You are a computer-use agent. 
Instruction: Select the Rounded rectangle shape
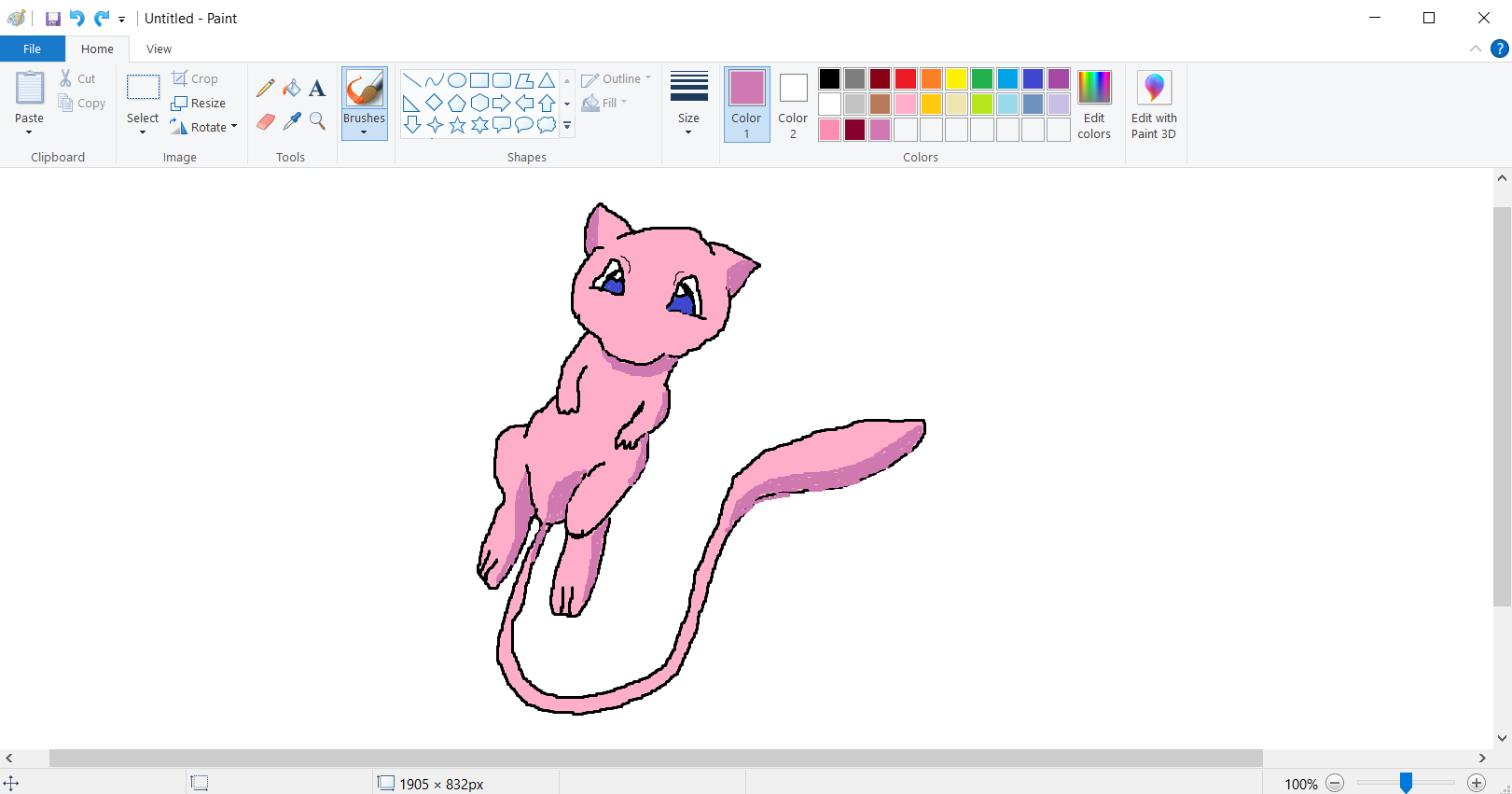(x=502, y=80)
